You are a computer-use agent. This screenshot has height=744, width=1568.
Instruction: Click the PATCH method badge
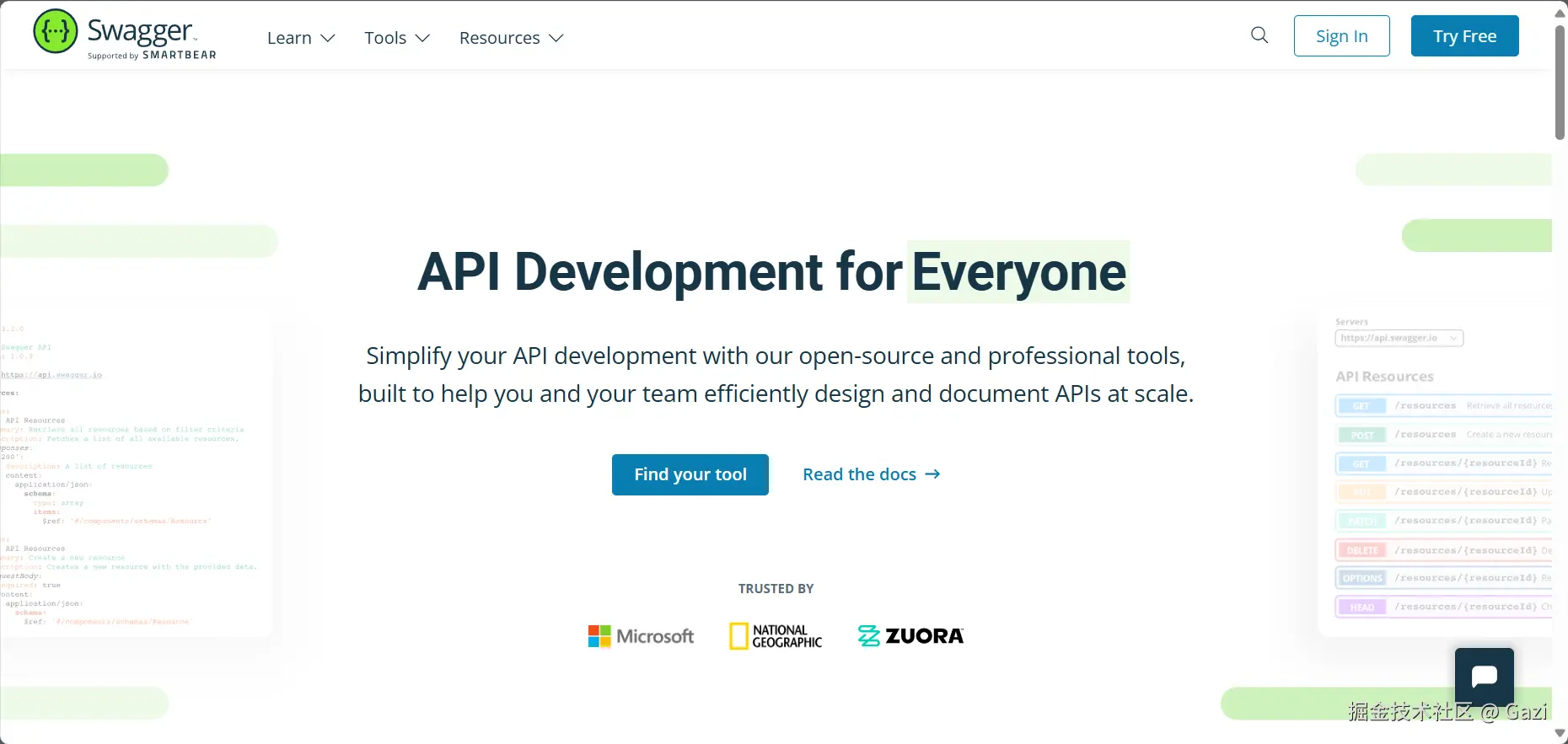point(1362,521)
